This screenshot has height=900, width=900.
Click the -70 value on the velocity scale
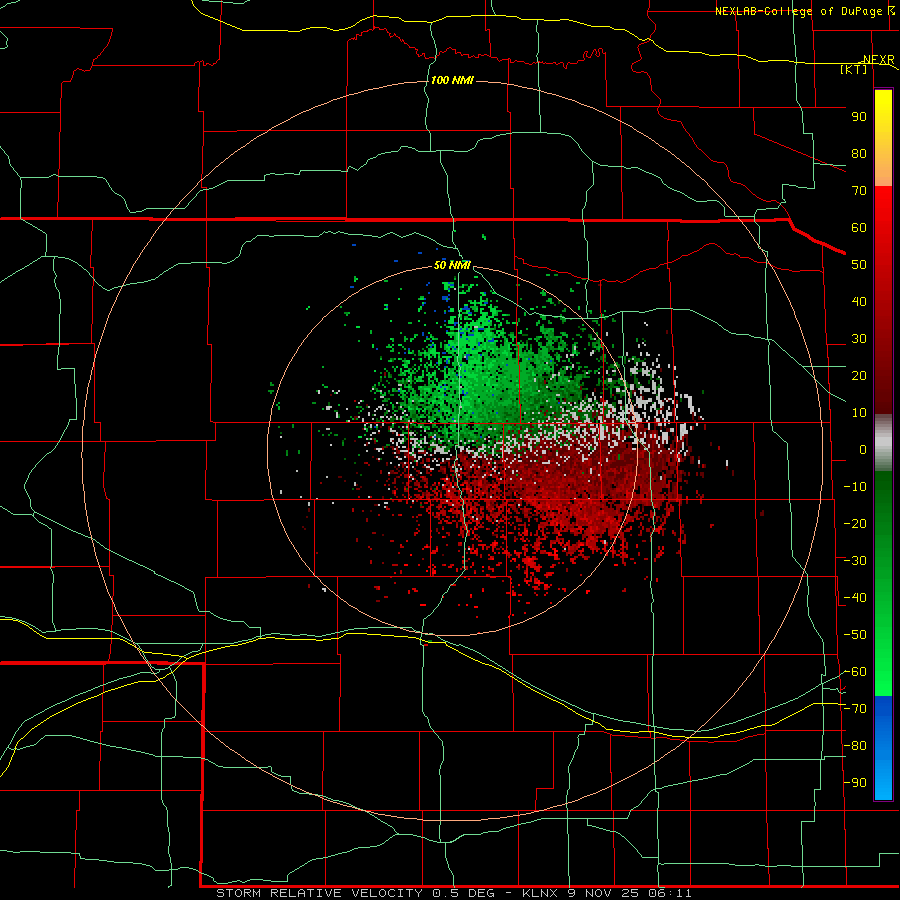tap(855, 709)
